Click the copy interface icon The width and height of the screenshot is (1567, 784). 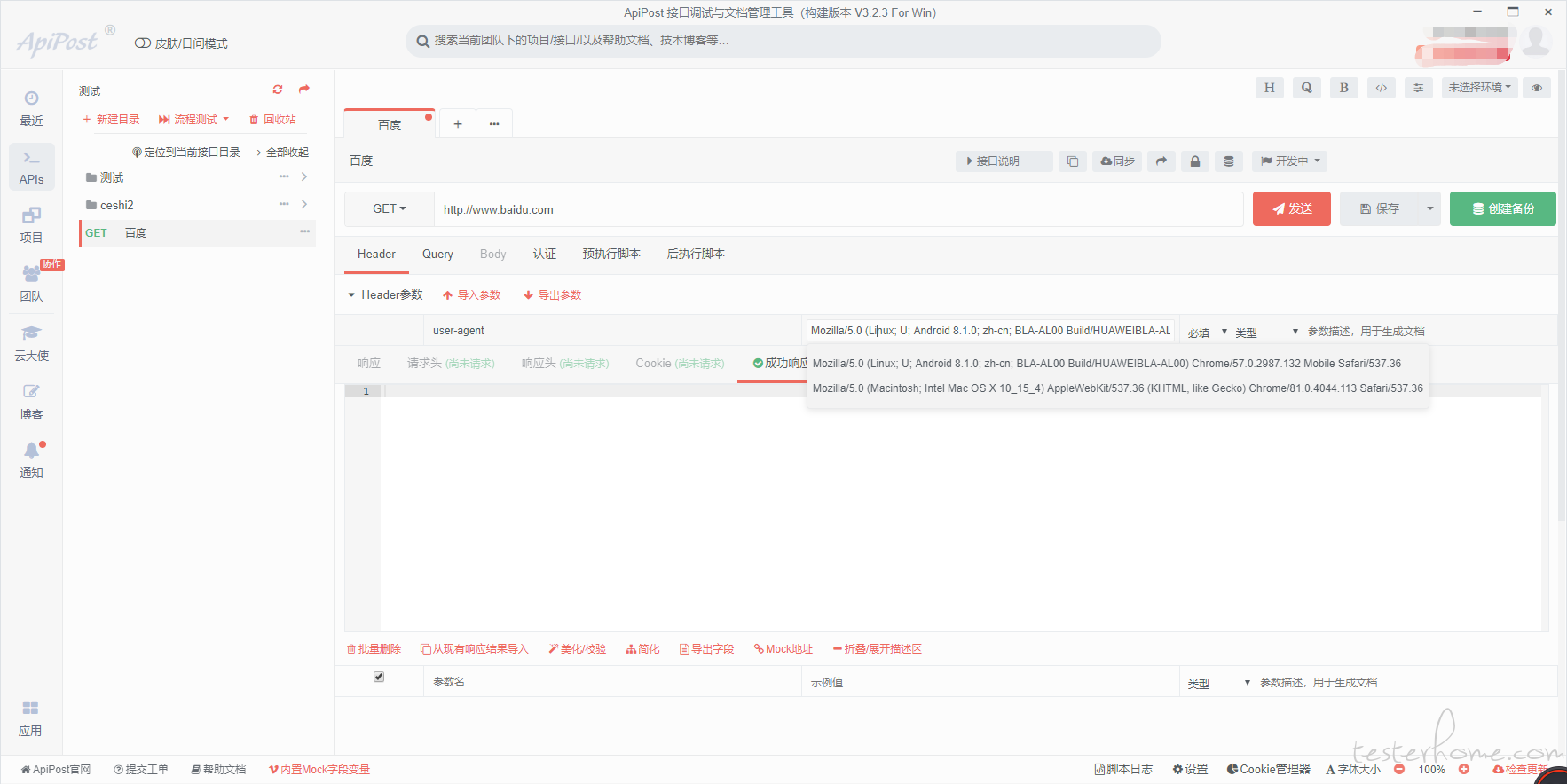pyautogui.click(x=1072, y=161)
